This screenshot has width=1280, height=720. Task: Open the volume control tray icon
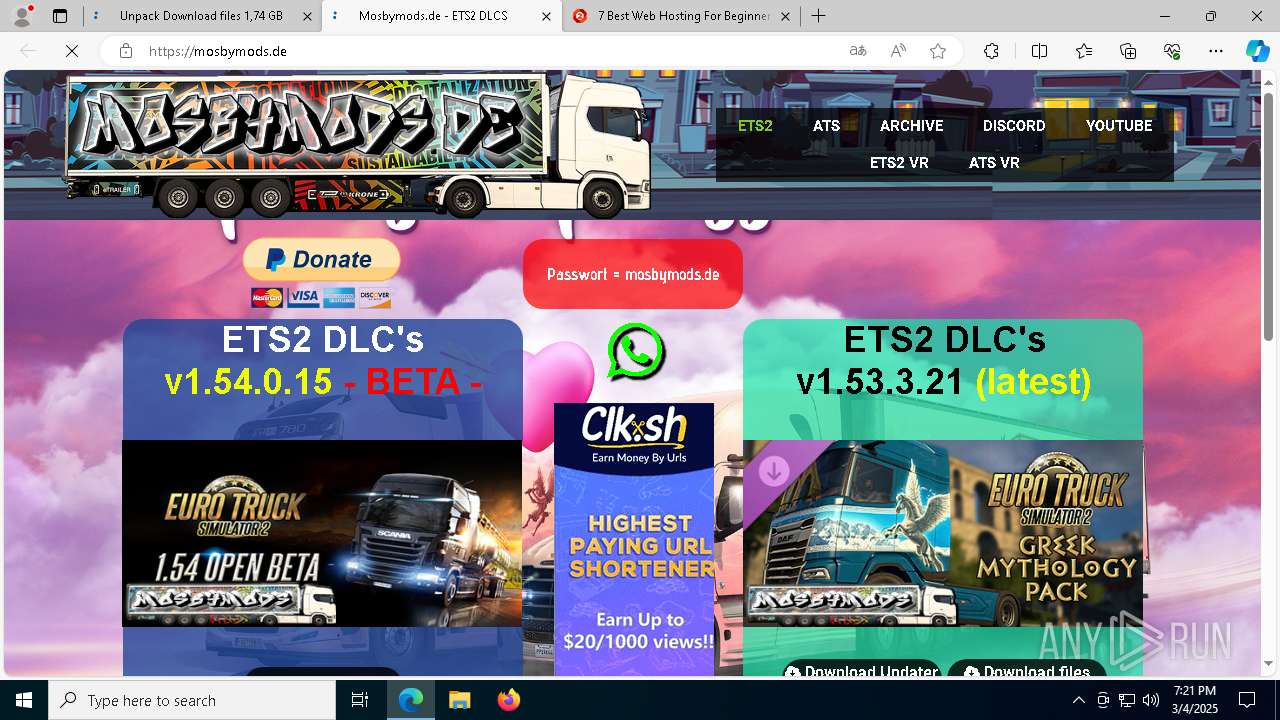(1150, 700)
